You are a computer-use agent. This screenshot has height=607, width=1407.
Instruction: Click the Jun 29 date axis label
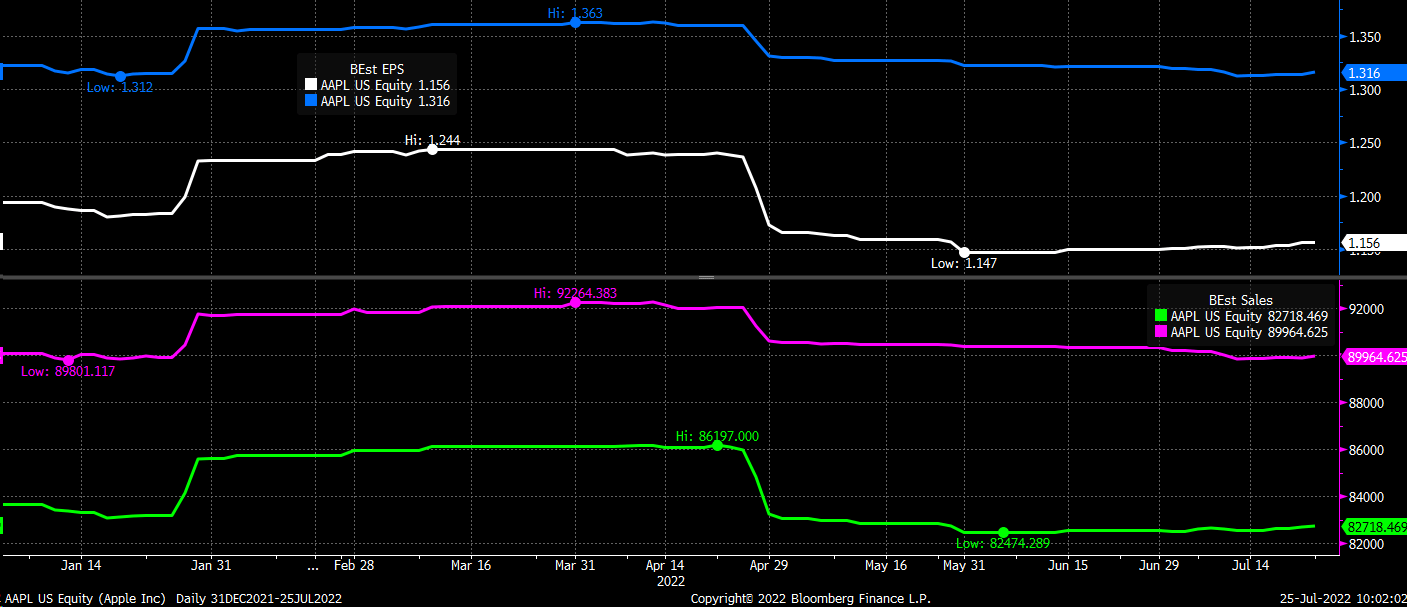[1160, 565]
